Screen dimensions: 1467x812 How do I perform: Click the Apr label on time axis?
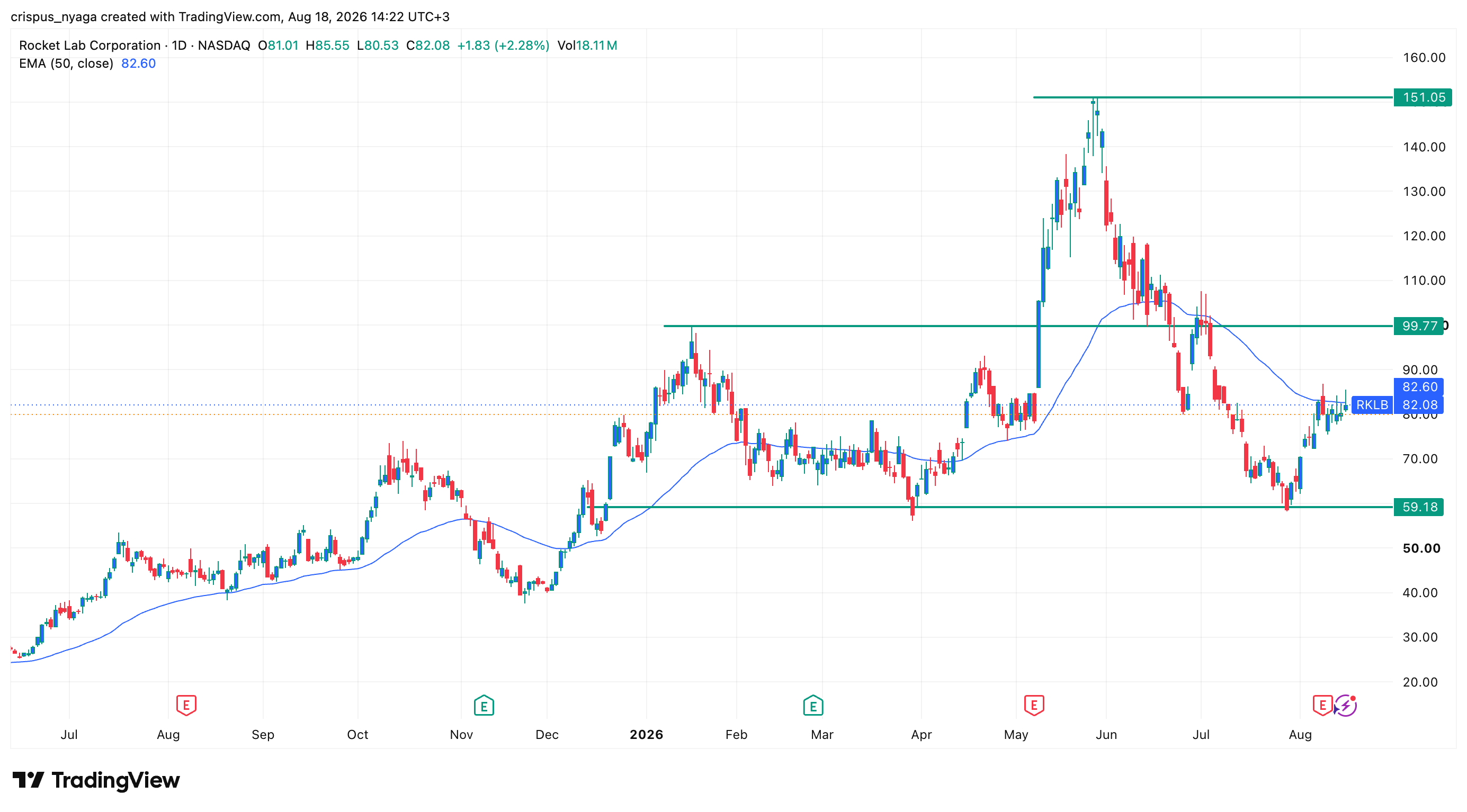(x=922, y=735)
